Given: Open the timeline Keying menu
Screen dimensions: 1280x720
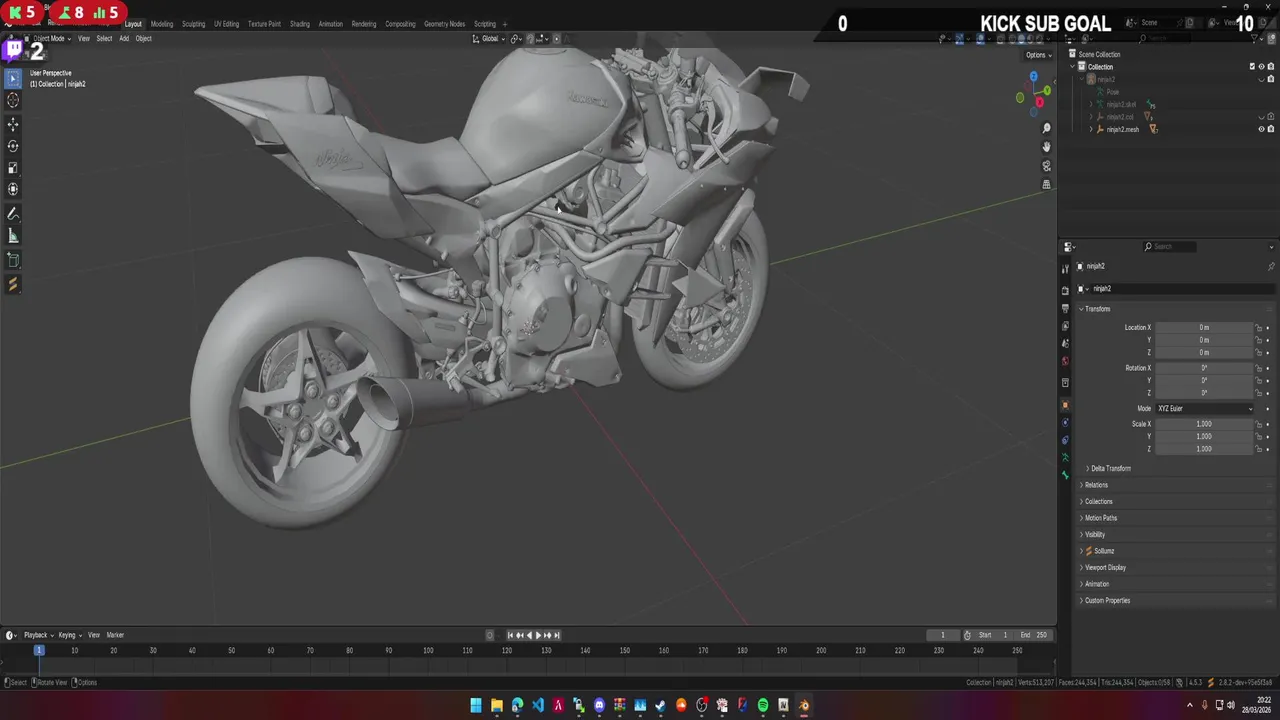Looking at the screenshot, I should pyautogui.click(x=69, y=635).
